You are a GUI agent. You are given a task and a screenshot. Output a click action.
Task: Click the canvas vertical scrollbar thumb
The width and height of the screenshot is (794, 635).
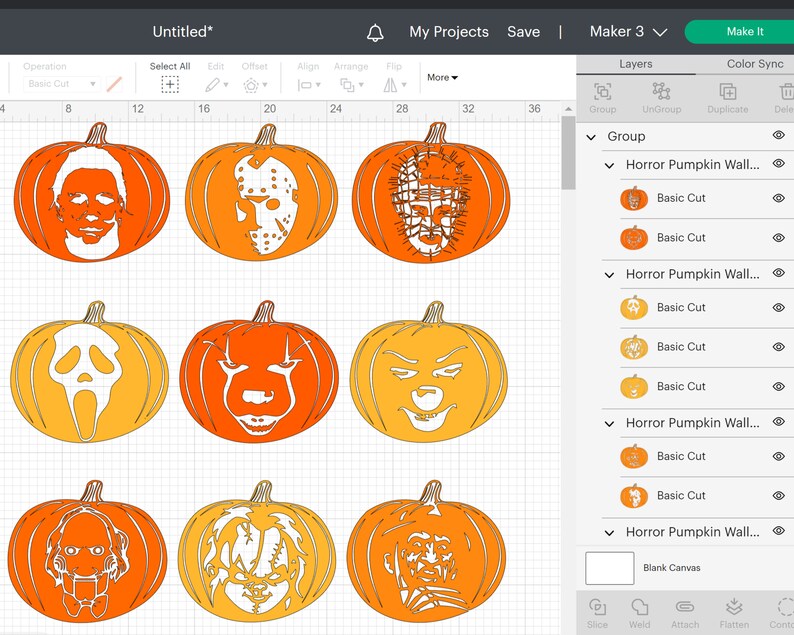(568, 153)
